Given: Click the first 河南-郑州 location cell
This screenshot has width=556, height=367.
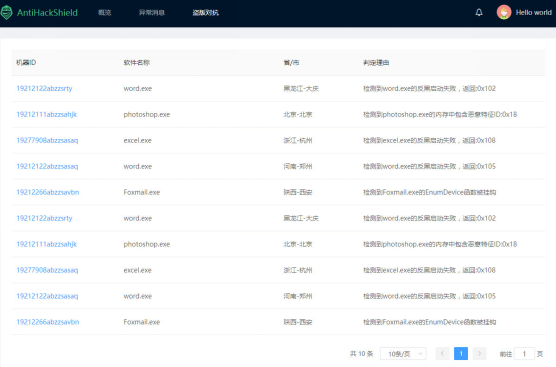Looking at the screenshot, I should click(x=298, y=166).
